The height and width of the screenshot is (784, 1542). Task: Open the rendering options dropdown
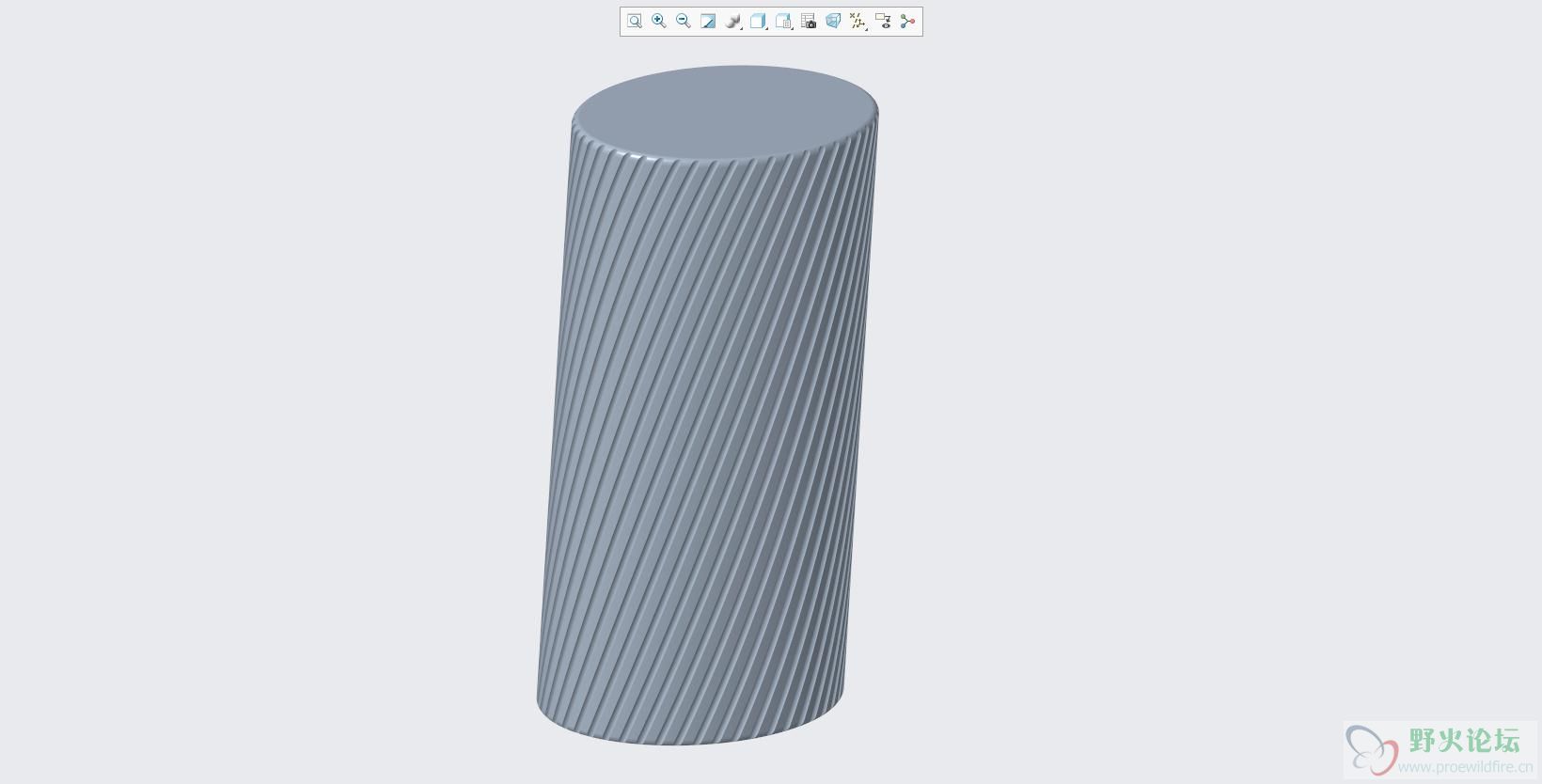733,21
